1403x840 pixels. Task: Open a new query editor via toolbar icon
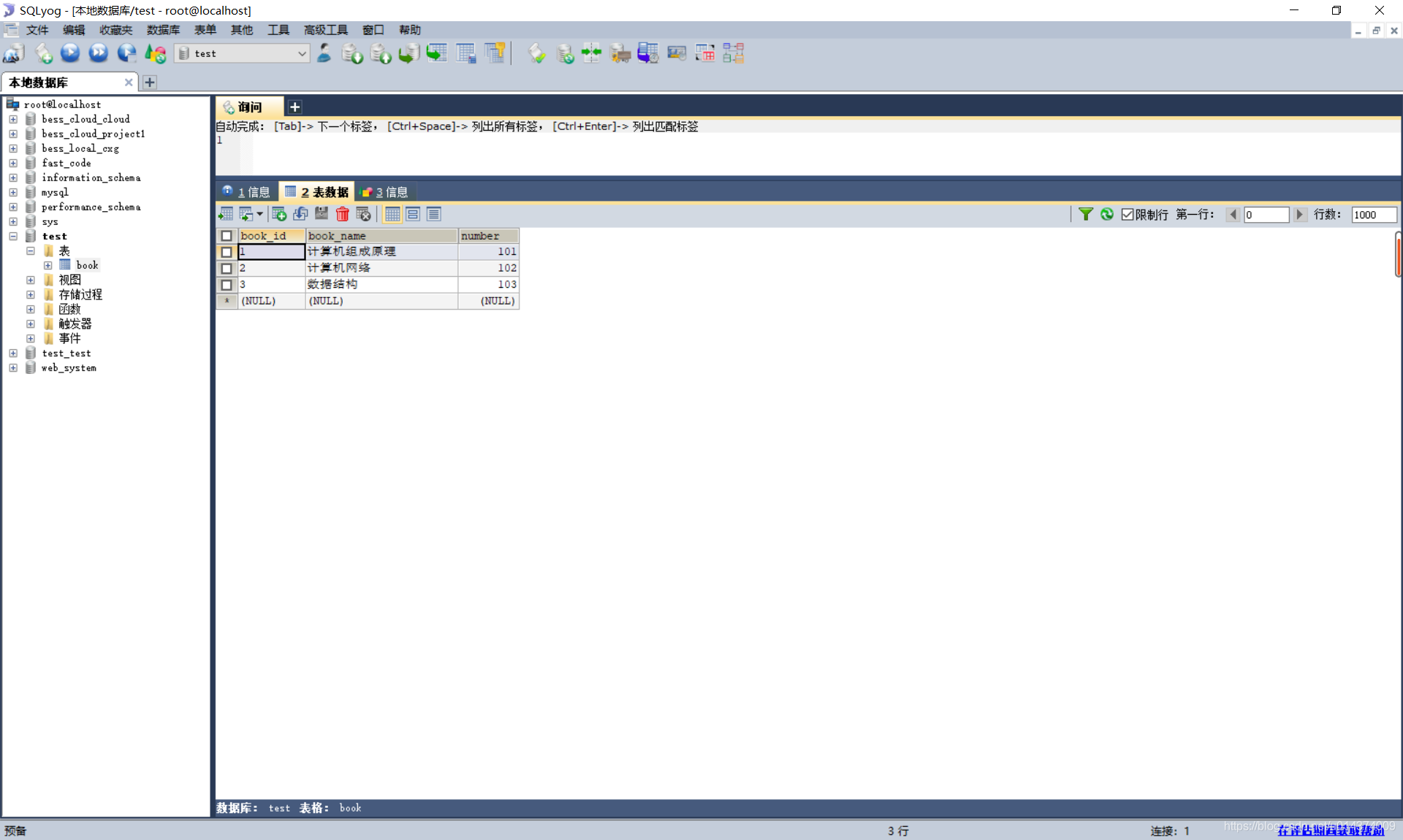44,53
